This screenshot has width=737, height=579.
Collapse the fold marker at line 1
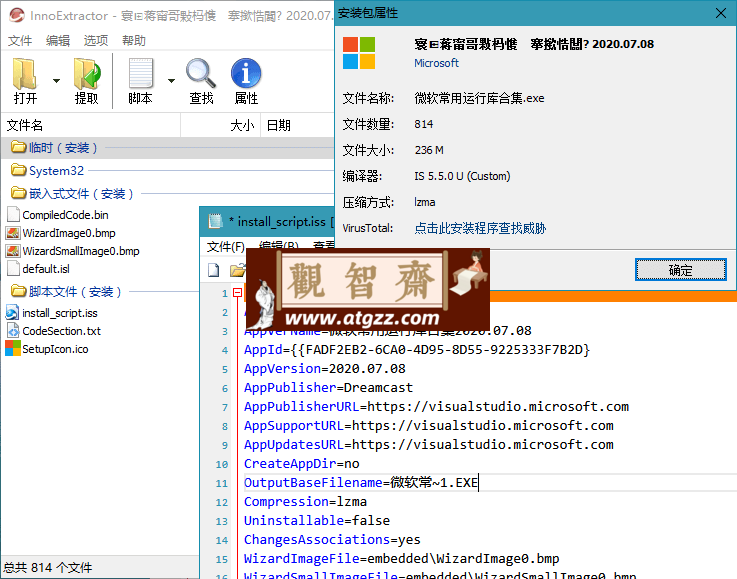pos(237,293)
